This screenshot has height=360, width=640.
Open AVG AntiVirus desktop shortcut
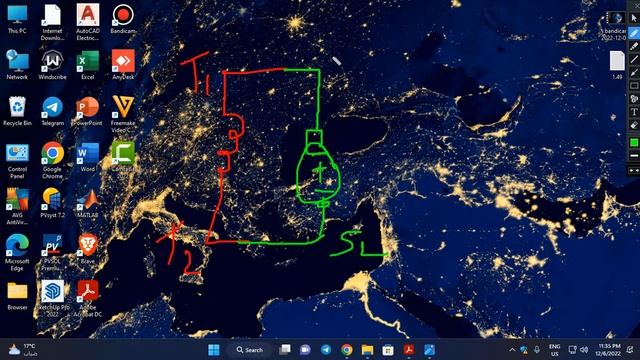pyautogui.click(x=17, y=207)
